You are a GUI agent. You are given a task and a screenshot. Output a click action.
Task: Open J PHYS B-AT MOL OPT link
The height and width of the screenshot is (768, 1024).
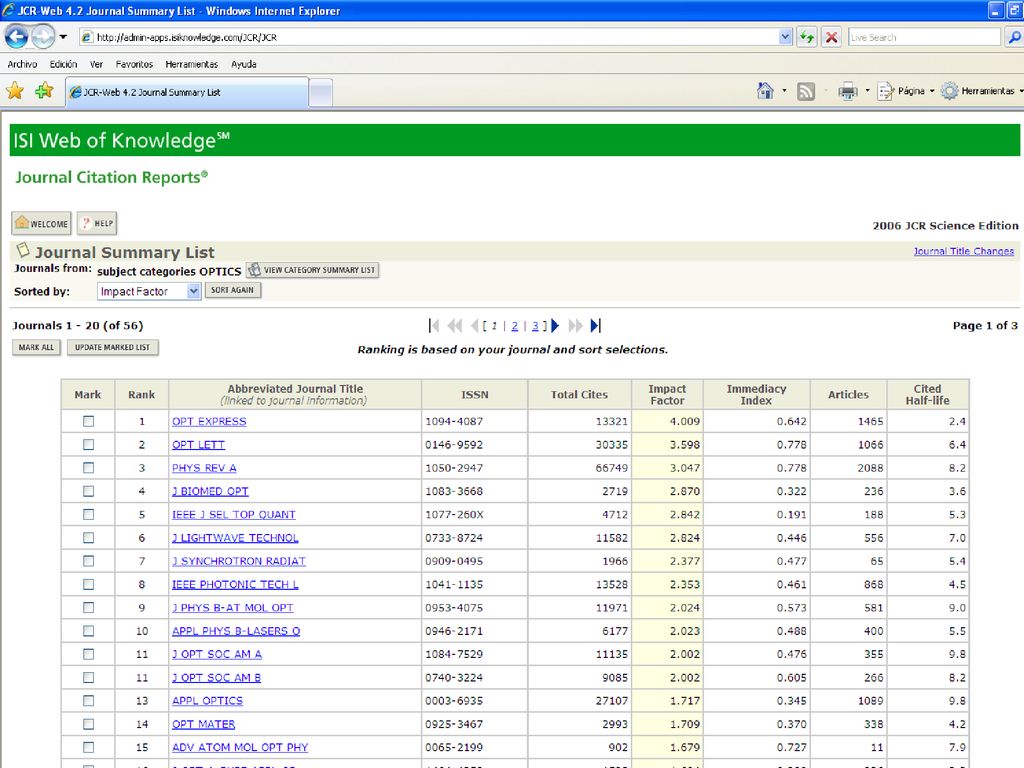coord(232,607)
